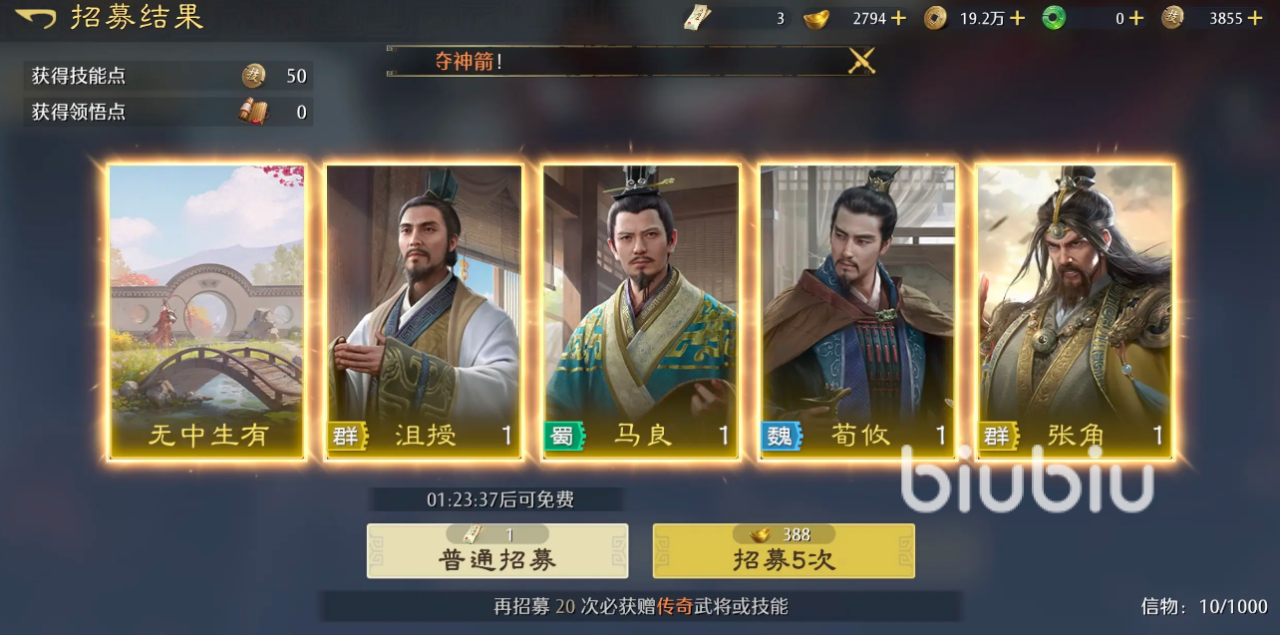Open the 马良 general card
Screen dimensions: 1280x635
[x=641, y=312]
